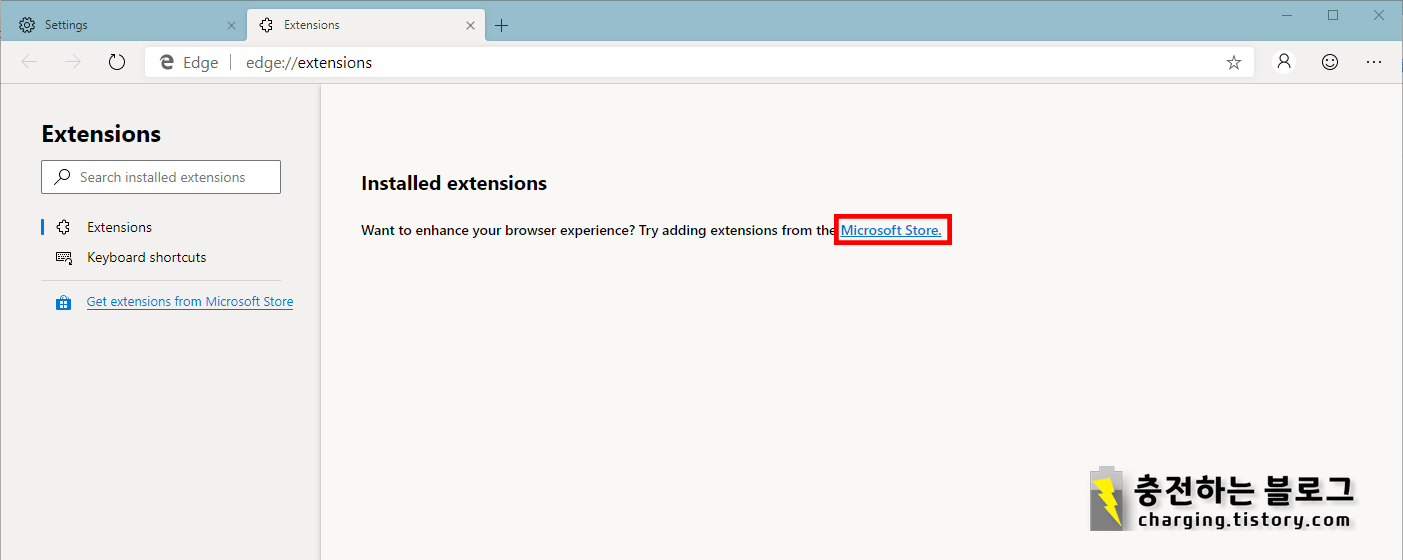Click the edge://extensions address bar
1403x560 pixels.
point(699,62)
